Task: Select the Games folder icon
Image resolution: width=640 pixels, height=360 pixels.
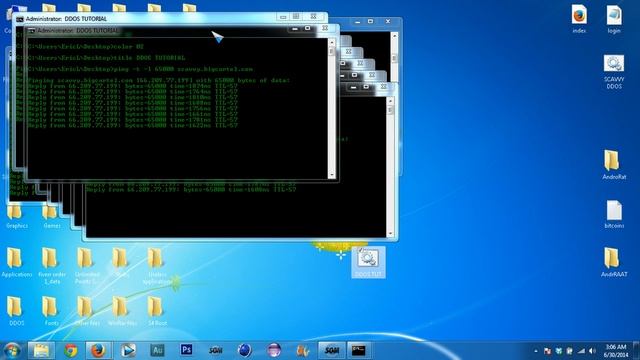Action: (51, 216)
